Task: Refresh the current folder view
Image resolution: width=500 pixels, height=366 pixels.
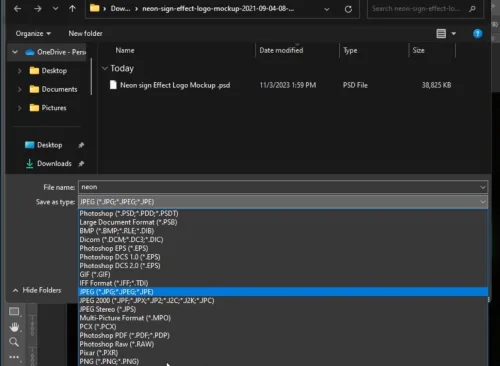Action: 348,9
